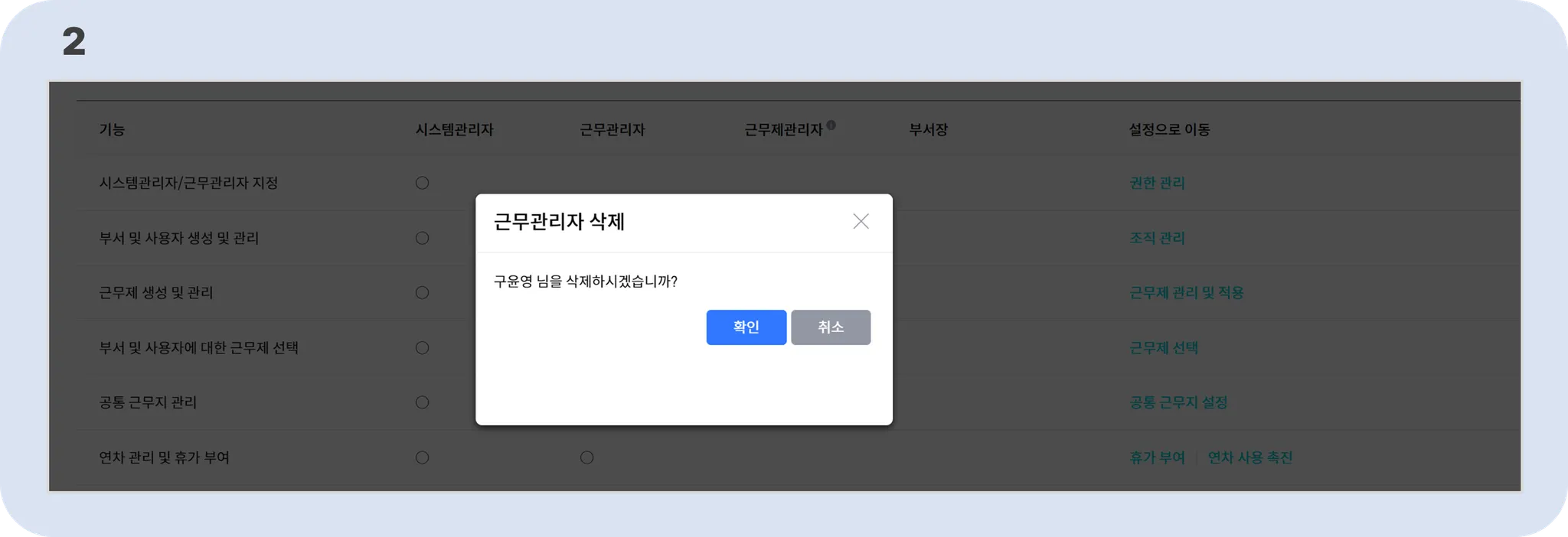The height and width of the screenshot is (537, 1568).
Task: Close the 근무관리자 삭제 dialog with X
Action: 861,221
